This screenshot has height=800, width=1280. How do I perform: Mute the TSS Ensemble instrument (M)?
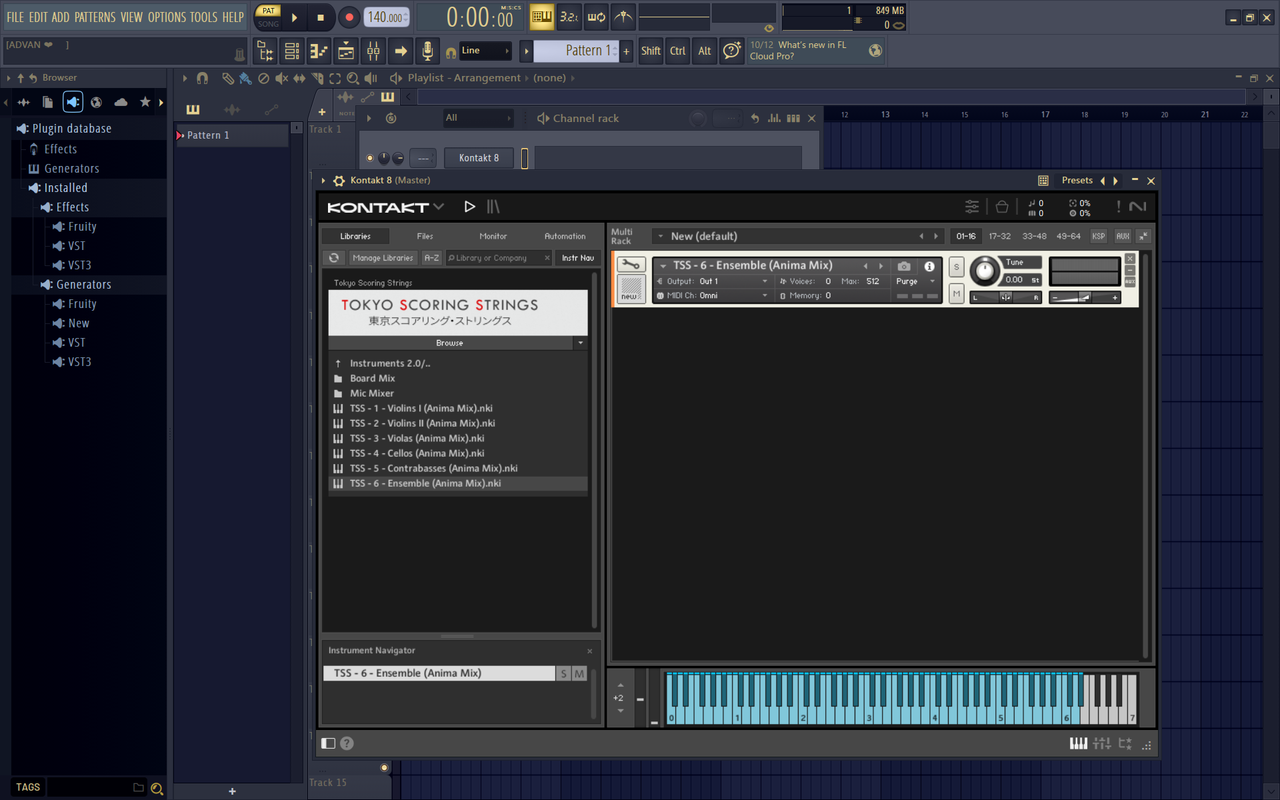pos(956,293)
